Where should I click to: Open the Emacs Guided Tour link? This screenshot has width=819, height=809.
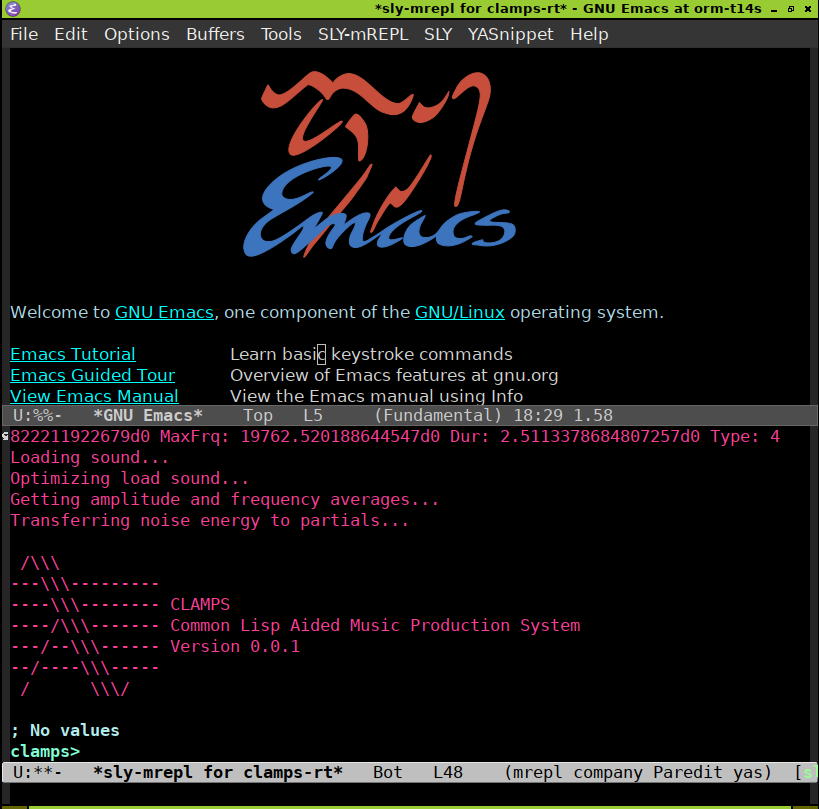[92, 375]
